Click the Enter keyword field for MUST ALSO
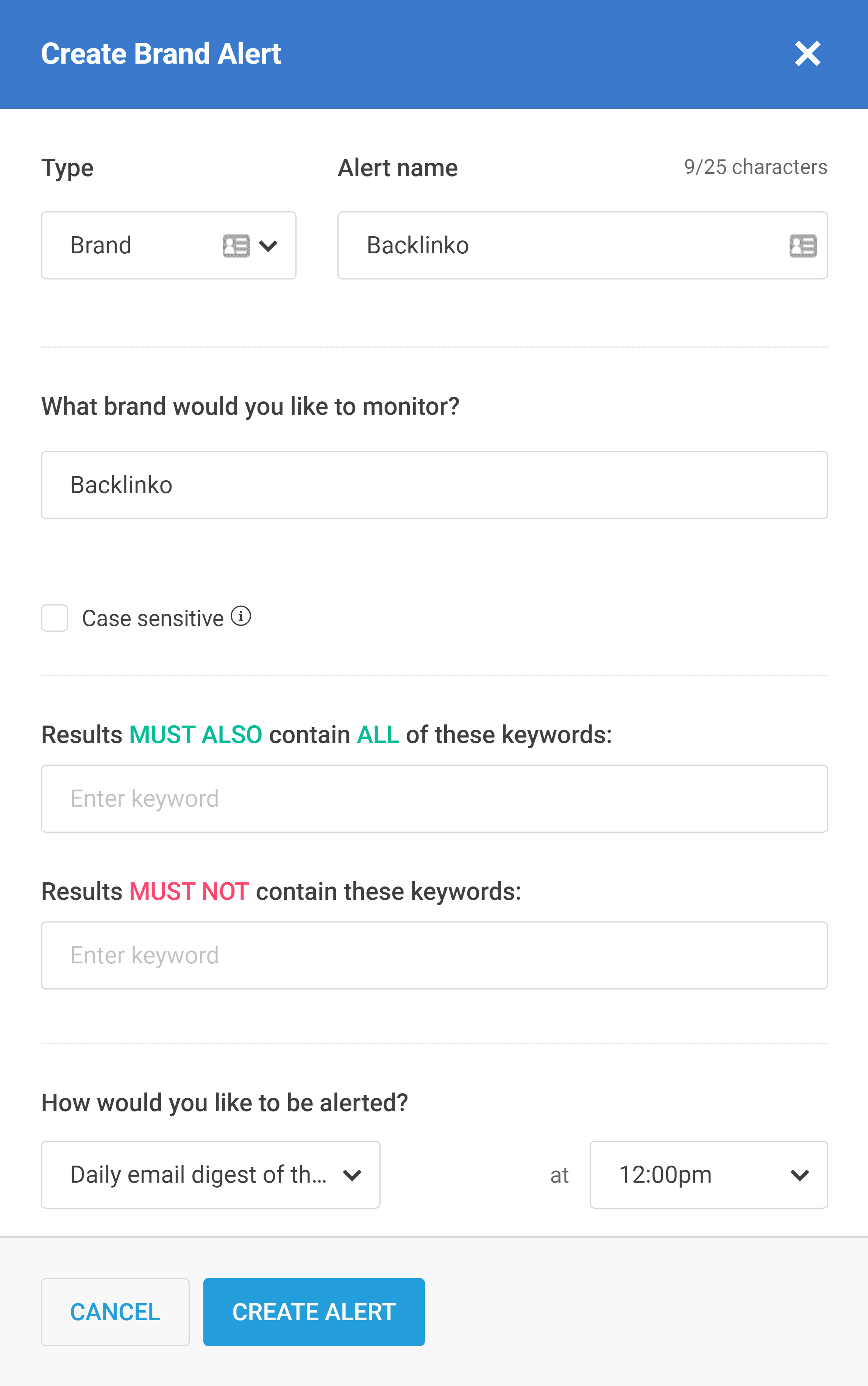The width and height of the screenshot is (868, 1386). click(x=434, y=798)
